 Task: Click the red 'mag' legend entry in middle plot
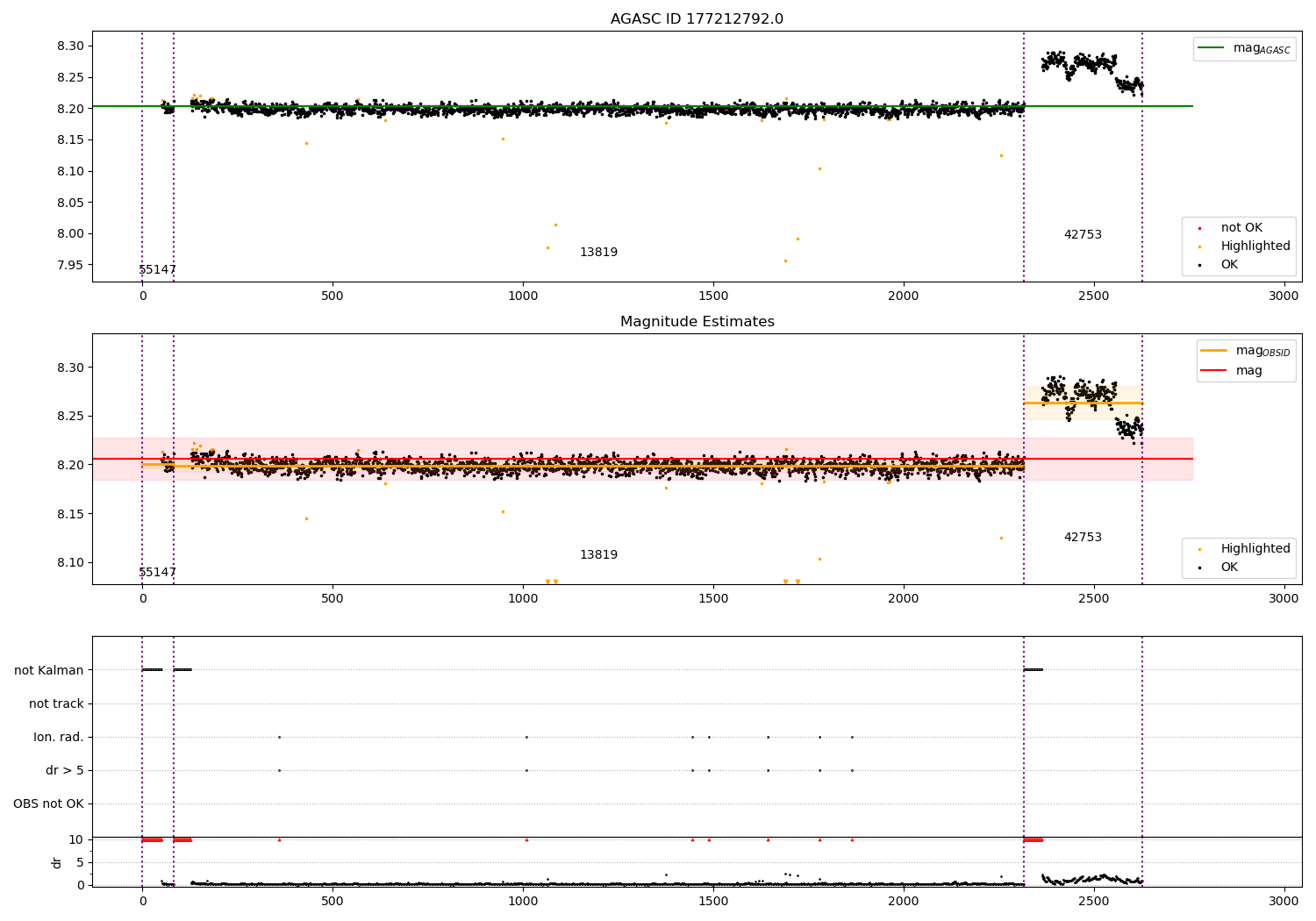pos(1232,371)
